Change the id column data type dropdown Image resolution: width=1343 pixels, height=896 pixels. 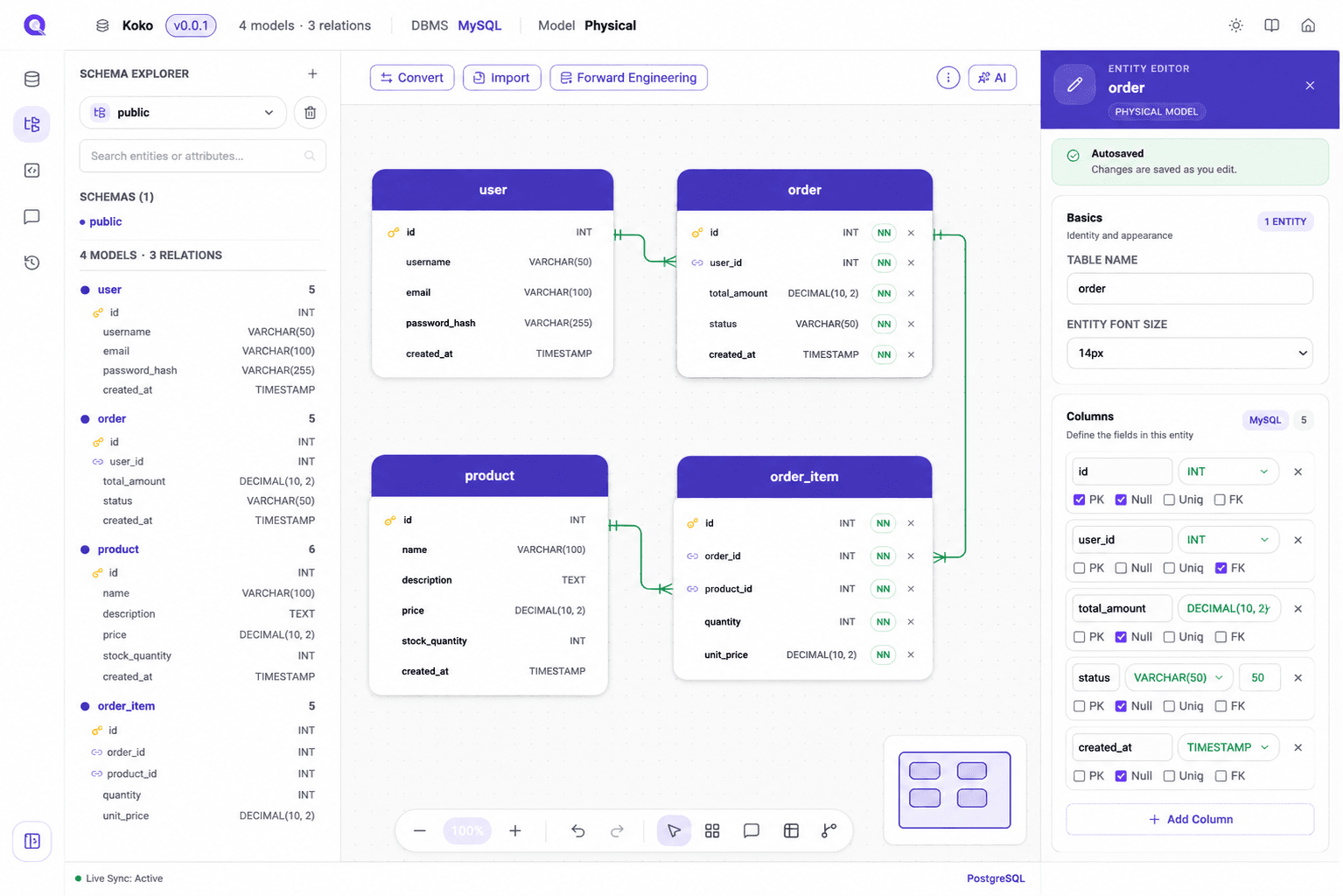[x=1228, y=472]
